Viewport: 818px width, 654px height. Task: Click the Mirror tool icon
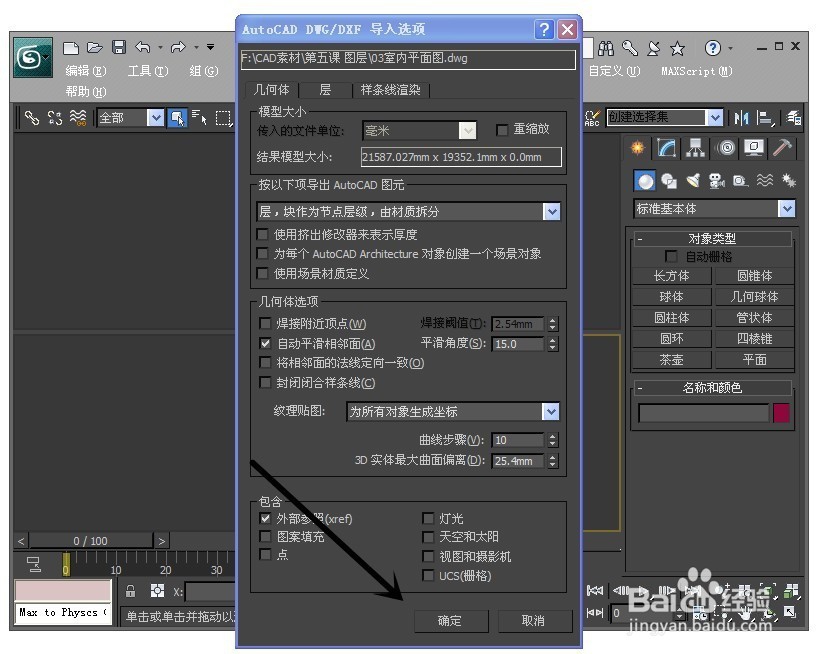tap(741, 118)
